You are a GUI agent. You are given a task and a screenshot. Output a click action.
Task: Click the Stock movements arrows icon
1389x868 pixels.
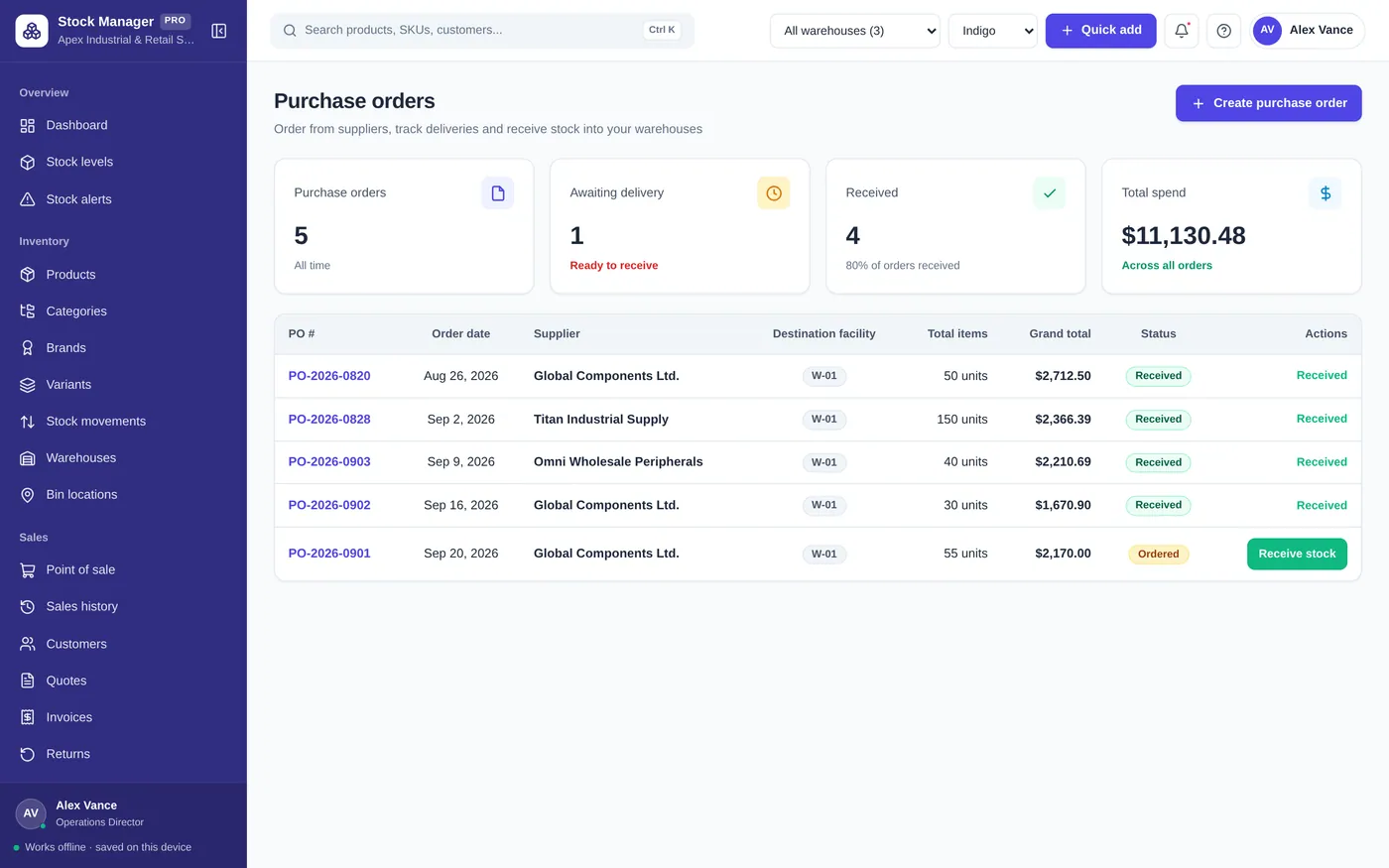28,422
